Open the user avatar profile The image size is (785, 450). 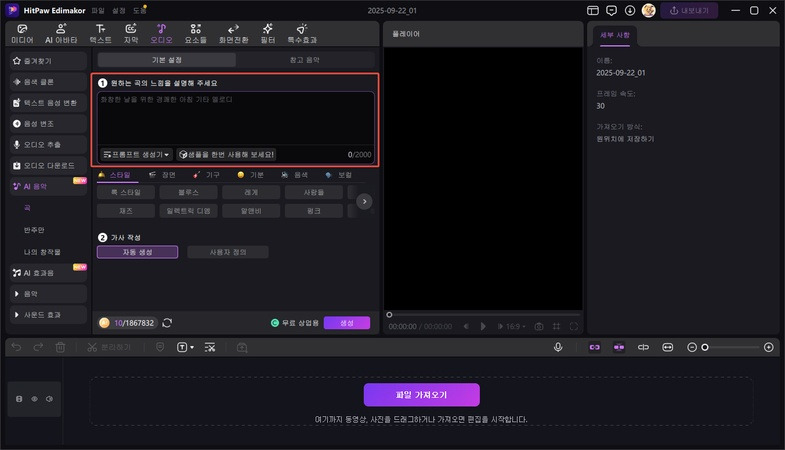pyautogui.click(x=648, y=11)
